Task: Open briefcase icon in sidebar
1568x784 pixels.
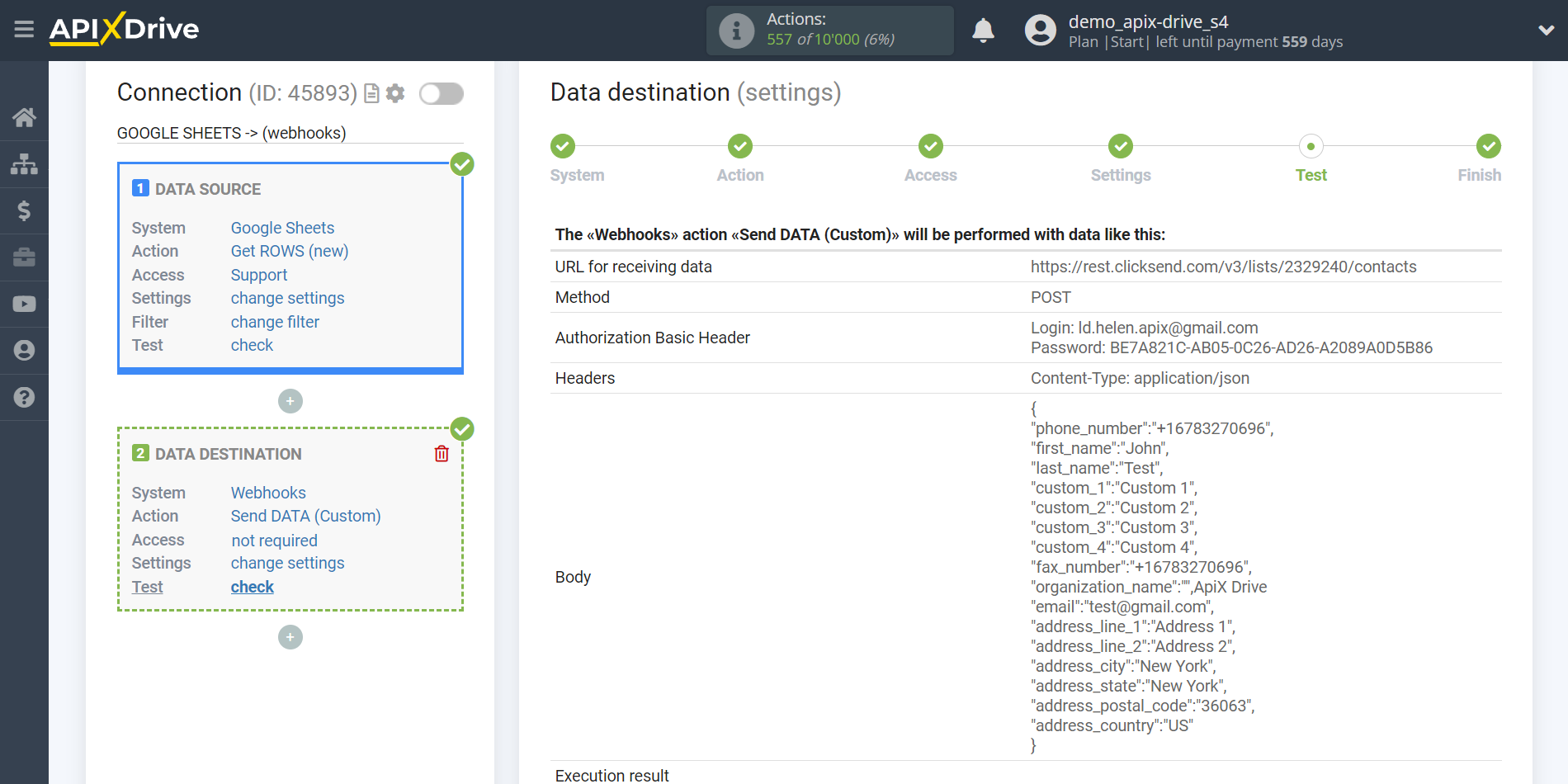Action: 24,257
